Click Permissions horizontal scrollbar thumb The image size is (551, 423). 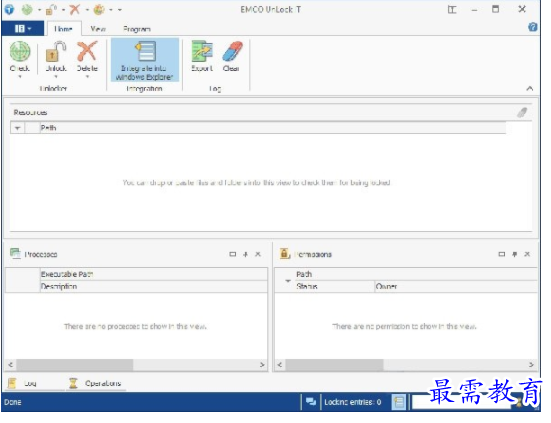click(x=334, y=365)
